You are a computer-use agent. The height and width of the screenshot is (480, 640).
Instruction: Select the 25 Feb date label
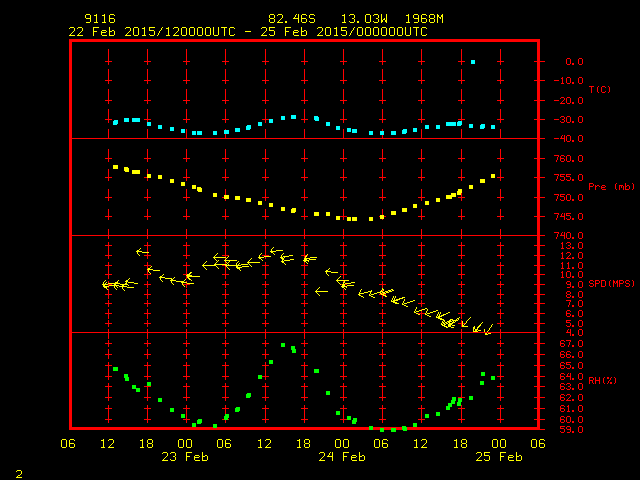pyautogui.click(x=499, y=457)
